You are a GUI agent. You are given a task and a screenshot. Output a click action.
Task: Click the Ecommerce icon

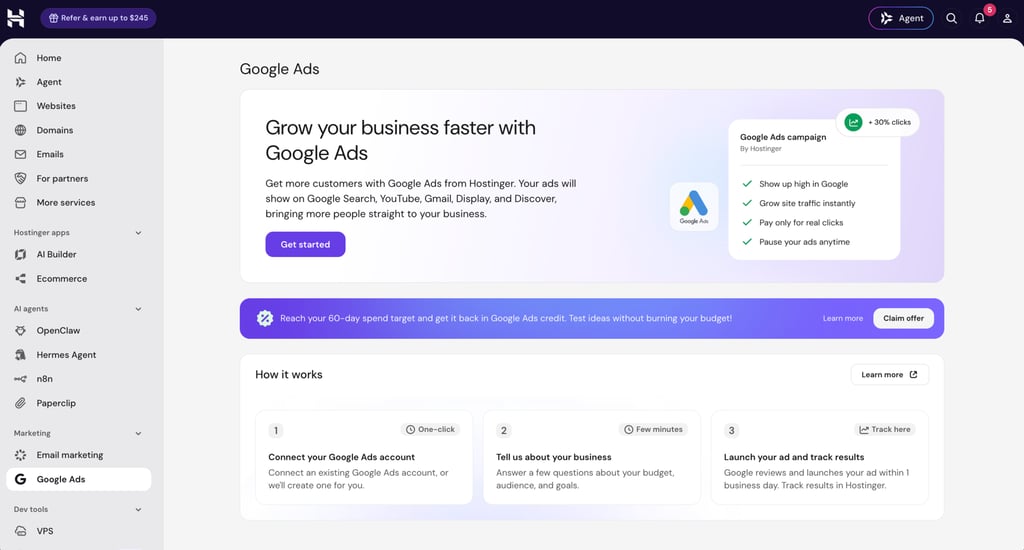pos(20,278)
